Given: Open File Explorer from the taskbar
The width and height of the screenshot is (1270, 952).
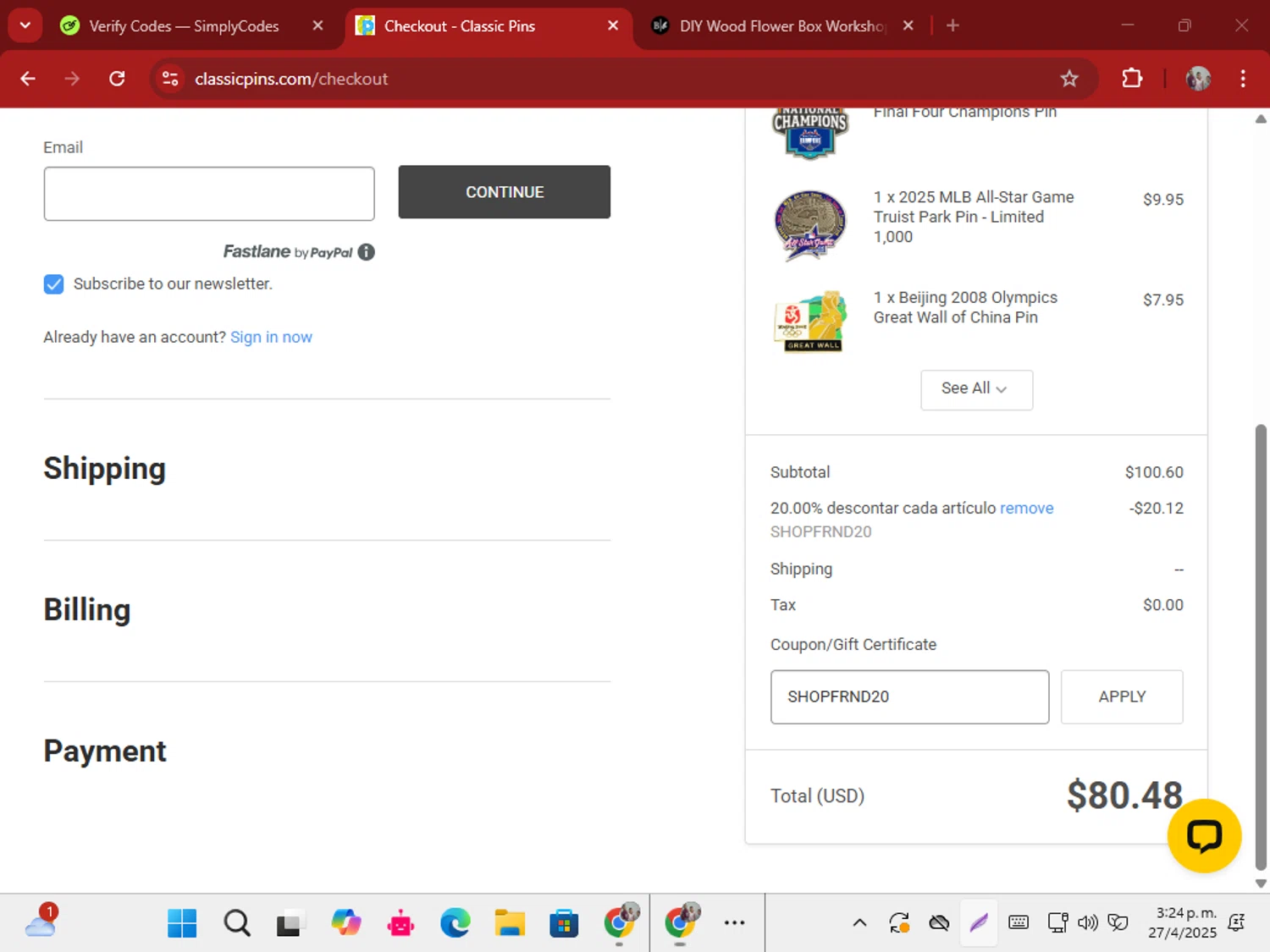Looking at the screenshot, I should point(510,923).
